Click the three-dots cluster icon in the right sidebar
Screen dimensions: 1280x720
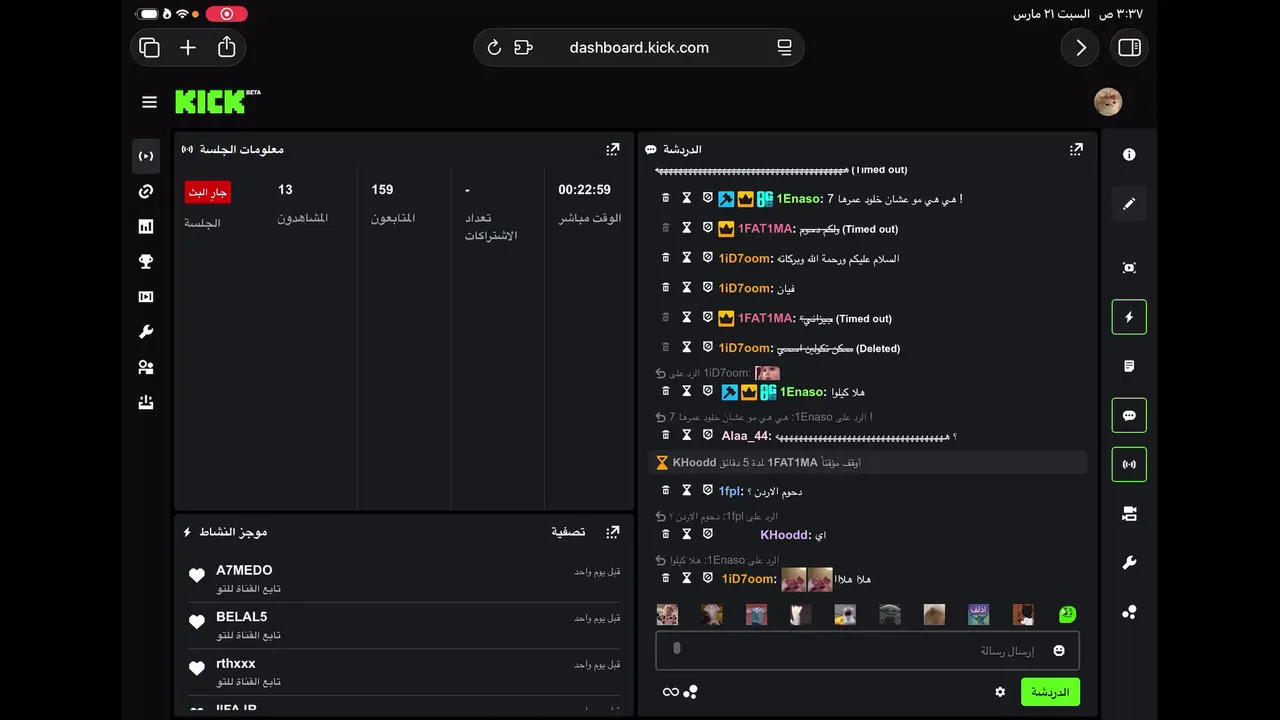(x=1129, y=612)
